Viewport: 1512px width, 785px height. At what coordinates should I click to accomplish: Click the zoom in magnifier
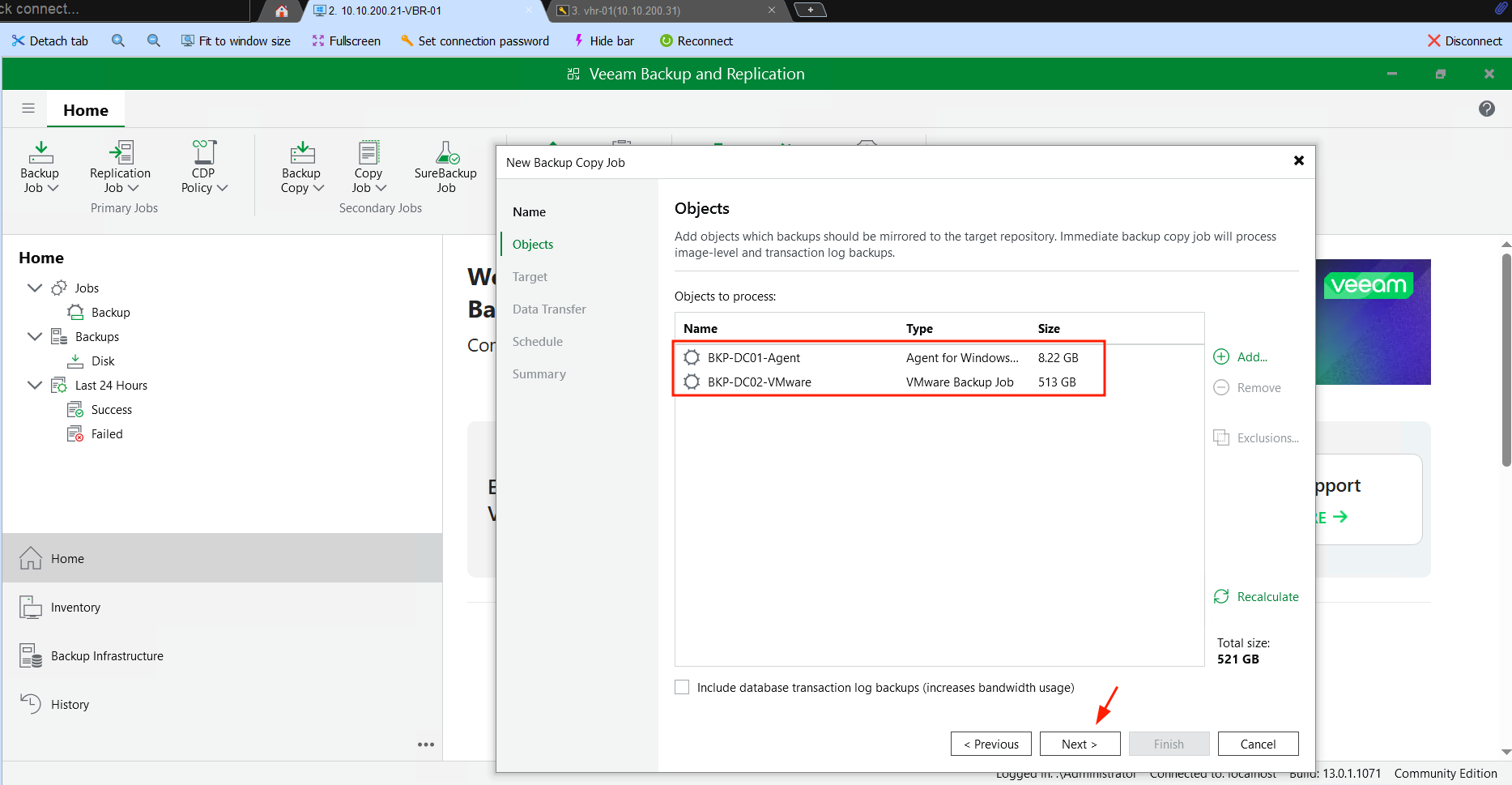coord(118,41)
